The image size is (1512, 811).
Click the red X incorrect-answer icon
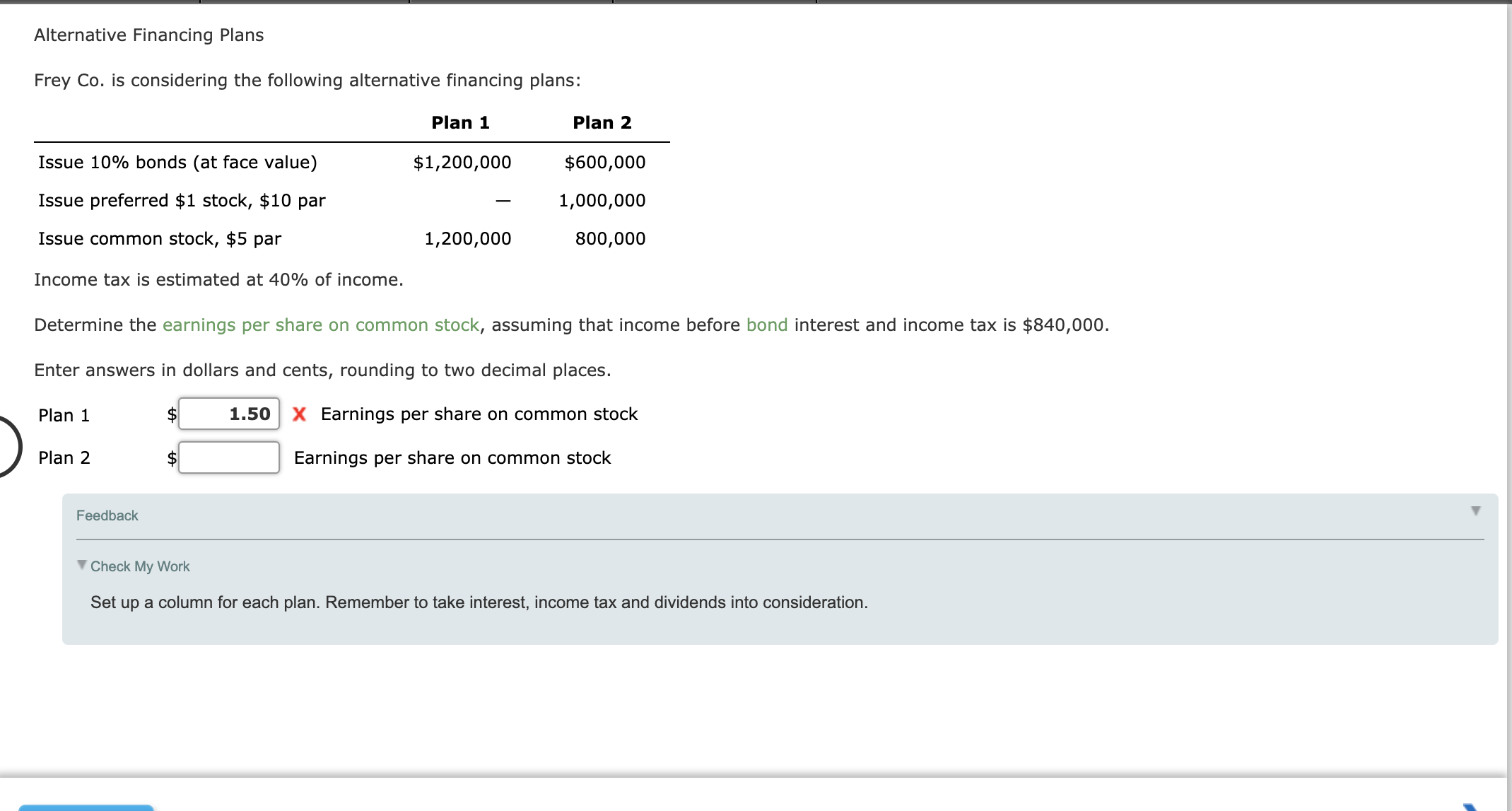coord(299,414)
